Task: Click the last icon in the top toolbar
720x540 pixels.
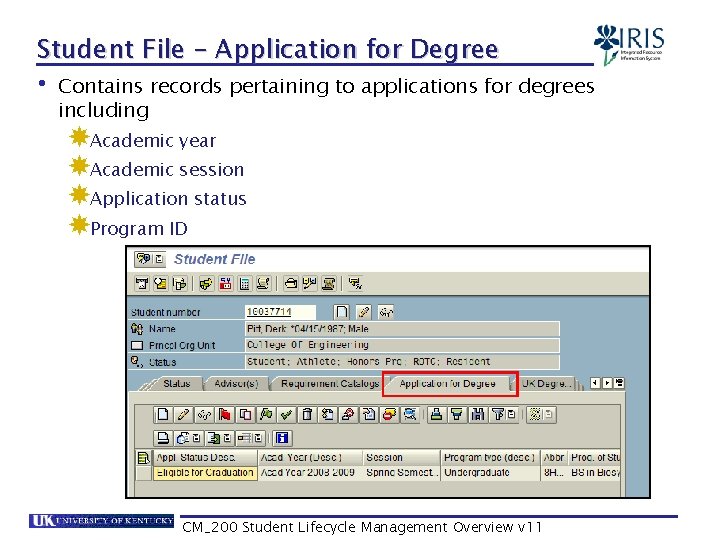Action: (355, 284)
